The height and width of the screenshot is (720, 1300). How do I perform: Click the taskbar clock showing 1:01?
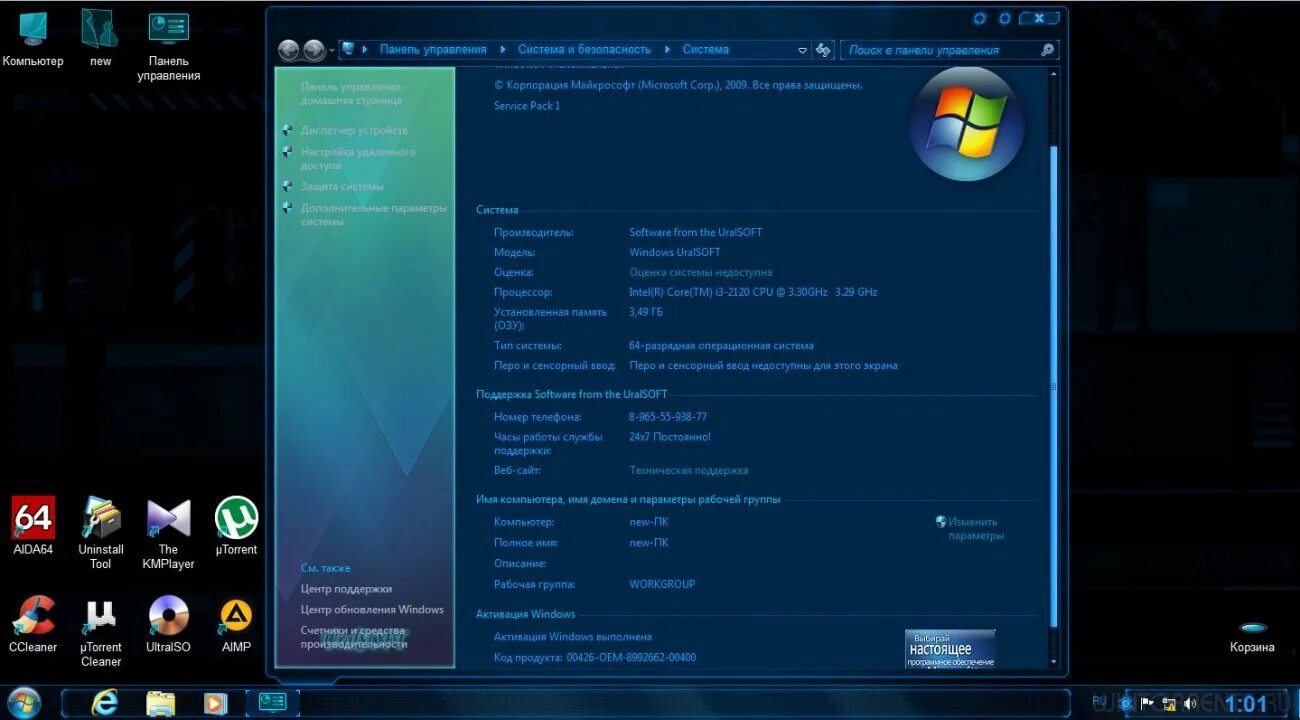[1245, 703]
